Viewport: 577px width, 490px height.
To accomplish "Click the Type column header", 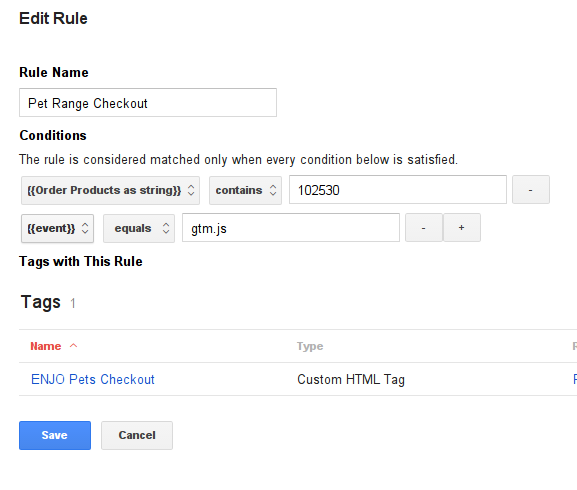I will (310, 346).
